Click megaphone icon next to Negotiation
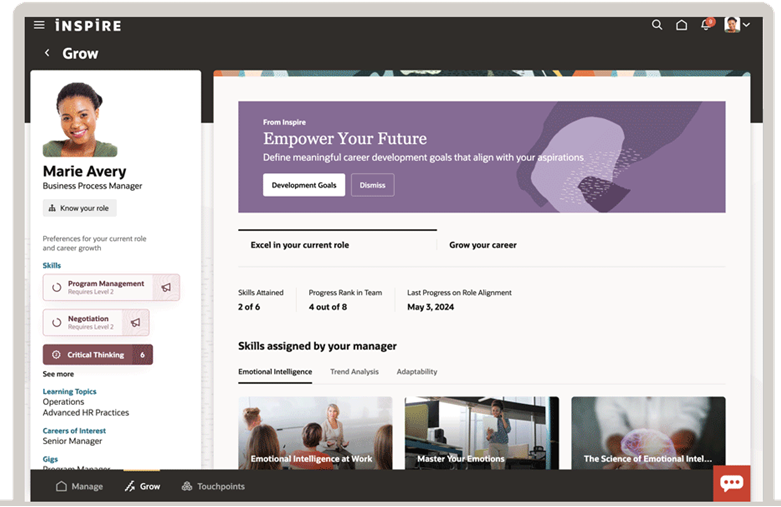 pos(135,322)
